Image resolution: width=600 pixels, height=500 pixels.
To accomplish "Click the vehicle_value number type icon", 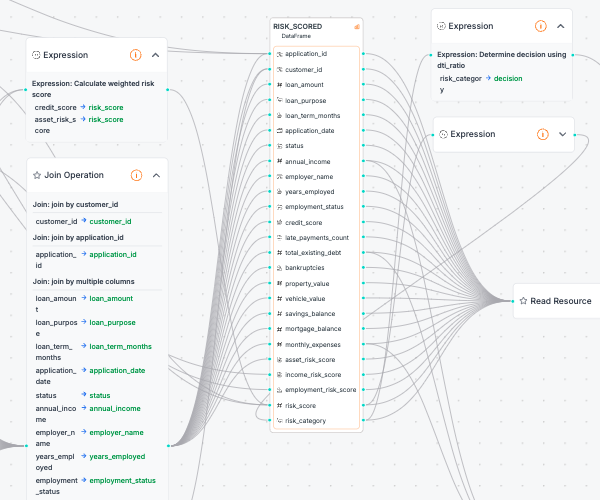I will [279, 298].
